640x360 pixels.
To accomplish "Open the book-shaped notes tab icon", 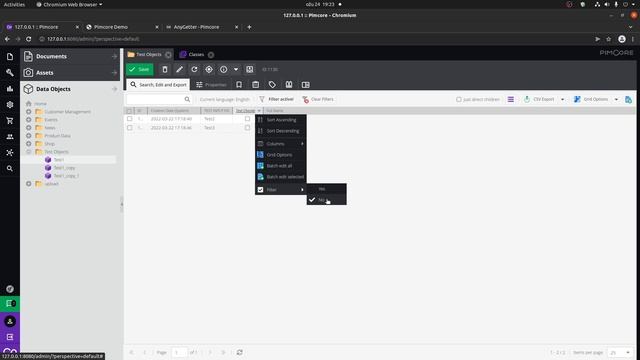I will click(x=289, y=84).
